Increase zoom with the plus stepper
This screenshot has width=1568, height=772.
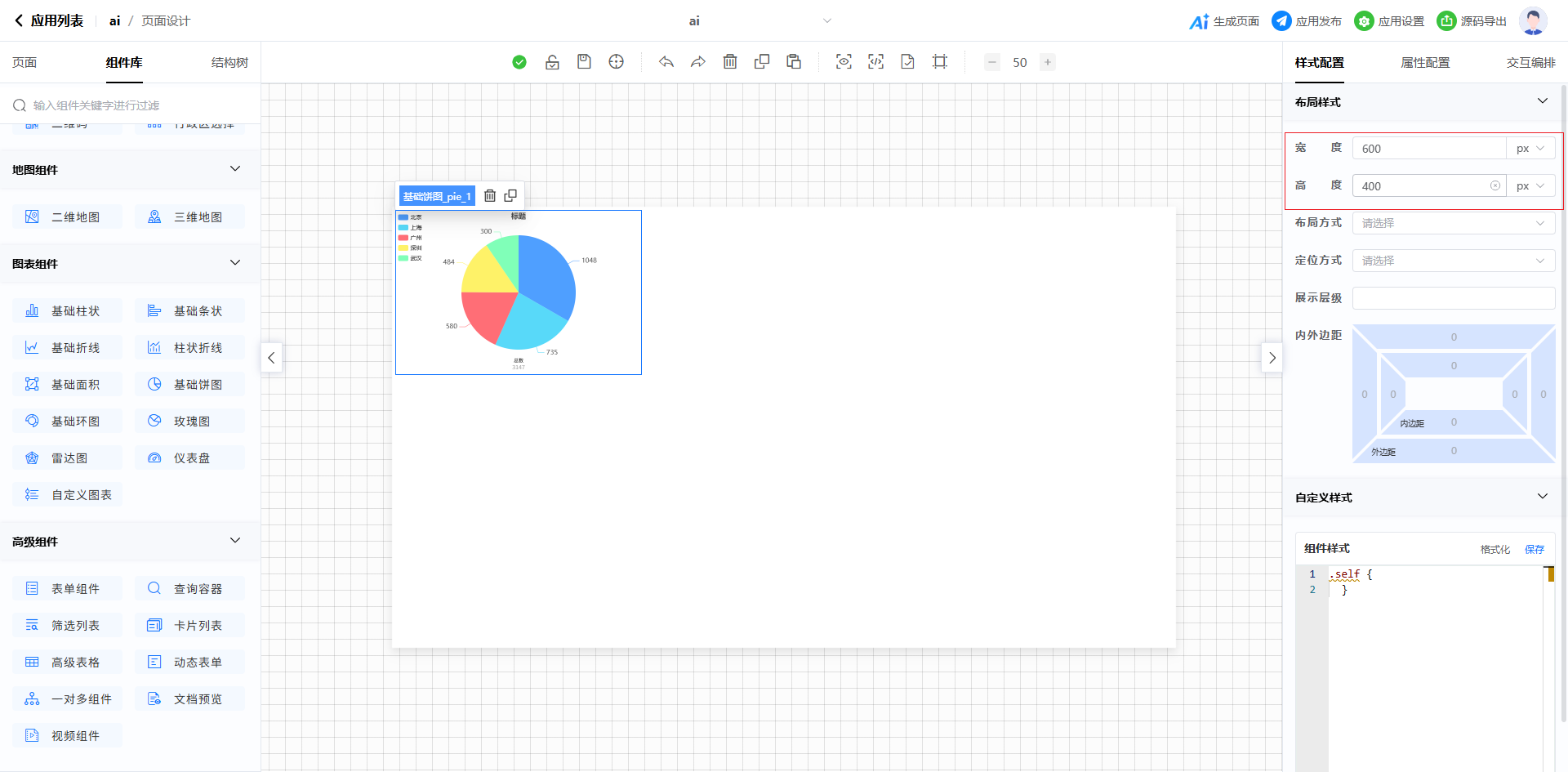(x=1047, y=62)
